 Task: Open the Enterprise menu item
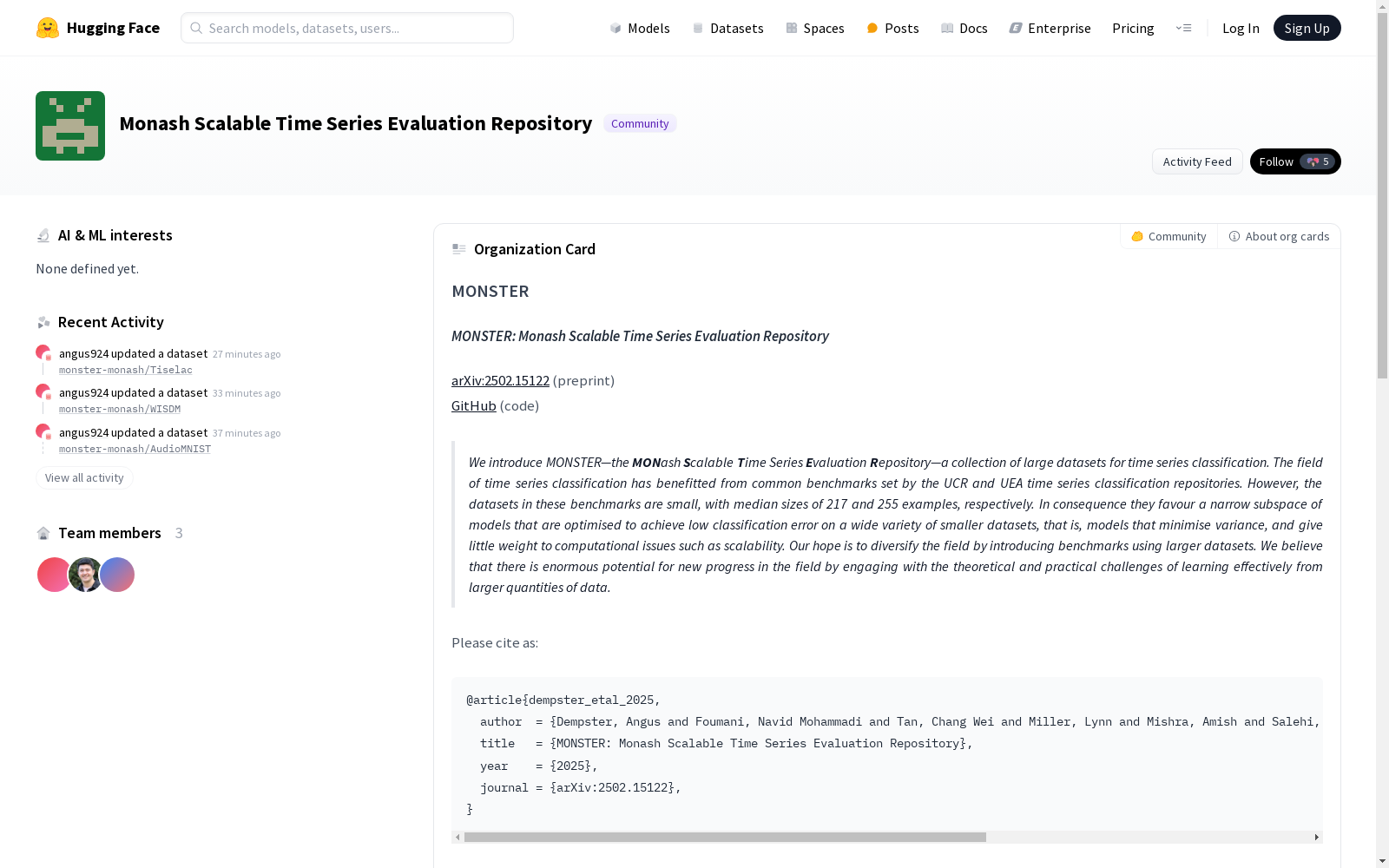(1050, 28)
